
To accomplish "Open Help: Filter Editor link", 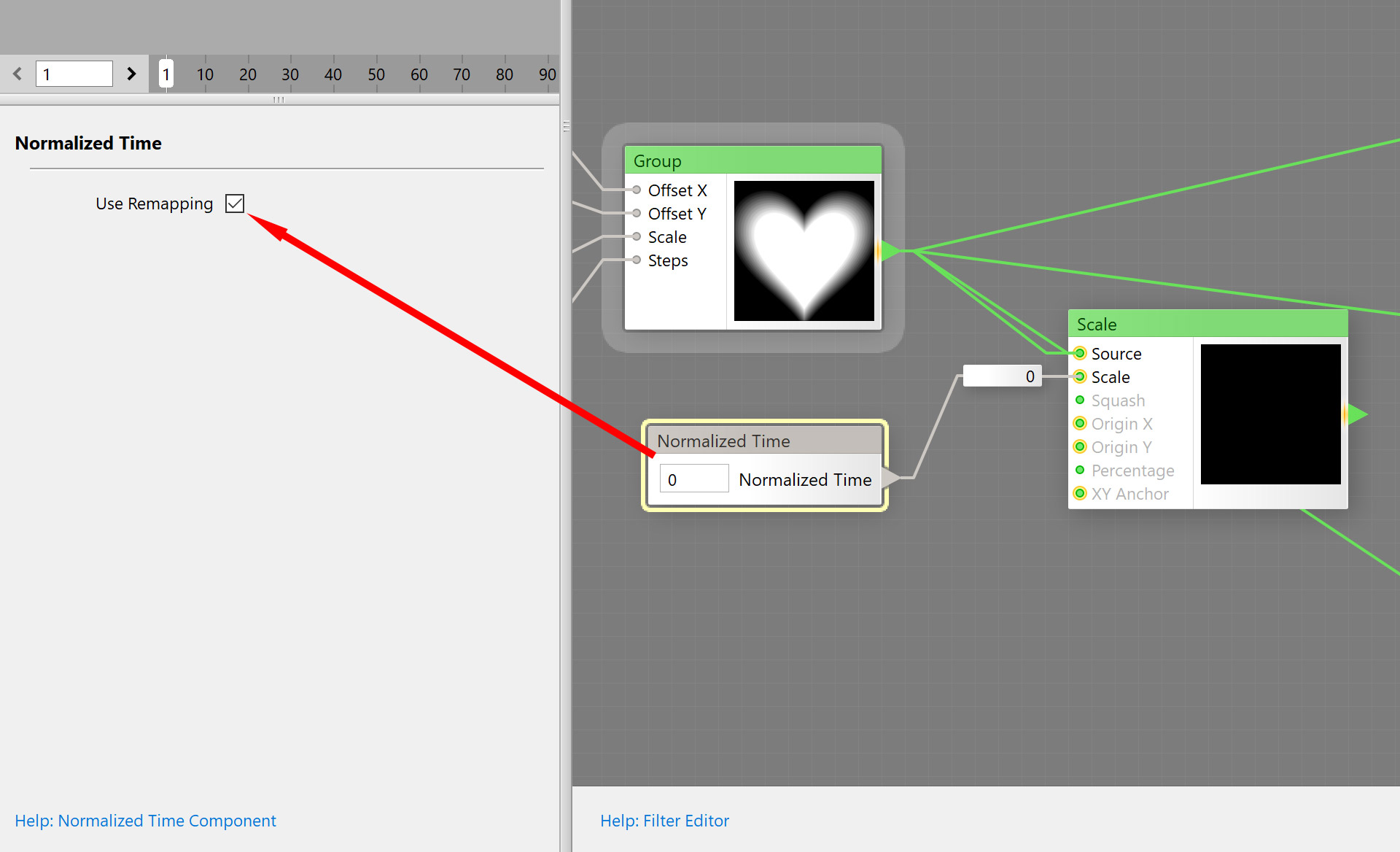I will point(664,821).
